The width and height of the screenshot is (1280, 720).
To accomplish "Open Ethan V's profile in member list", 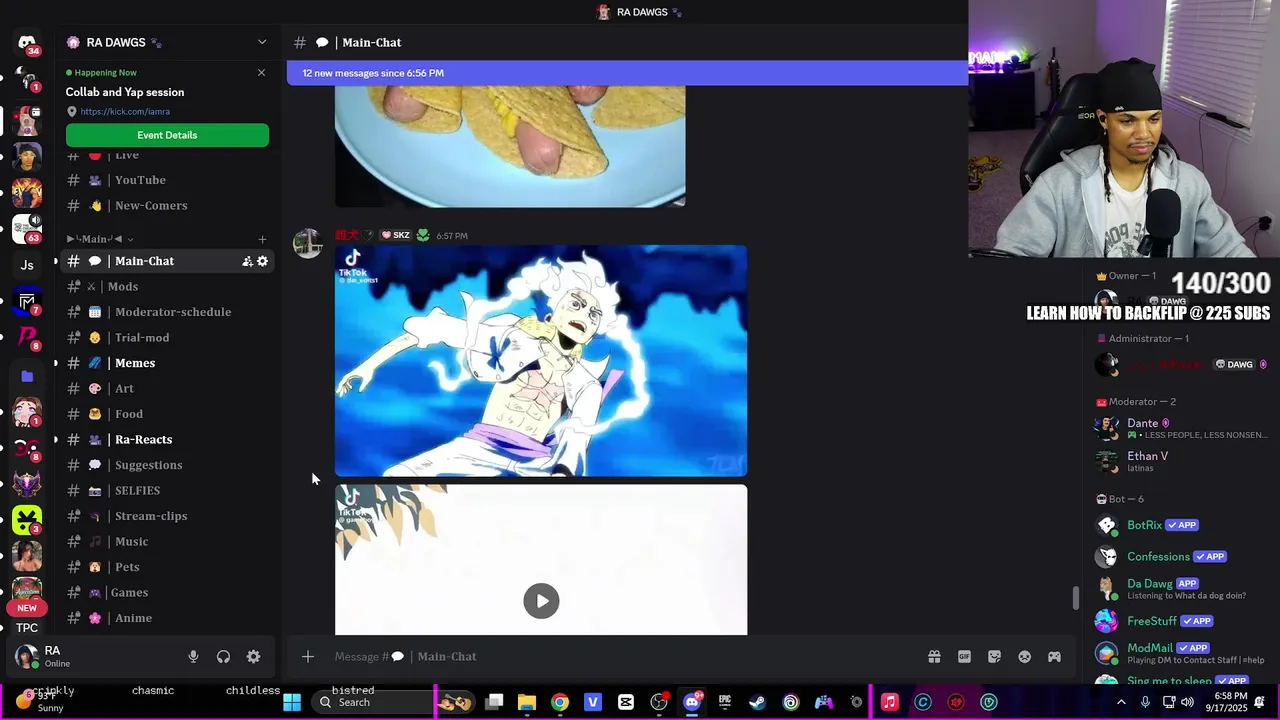I will pos(1182,461).
